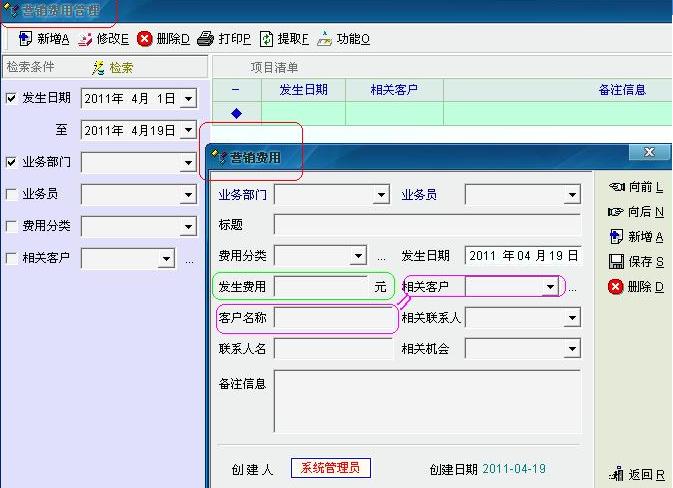673x488 pixels.
Task: Toggle the 业务员 filter checkbox
Action: 11,194
